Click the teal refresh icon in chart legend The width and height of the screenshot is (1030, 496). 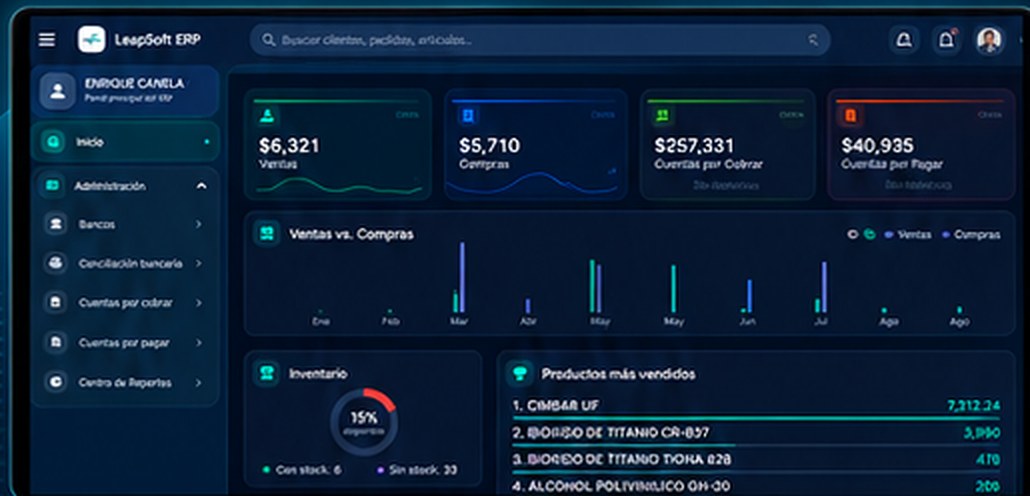(869, 234)
